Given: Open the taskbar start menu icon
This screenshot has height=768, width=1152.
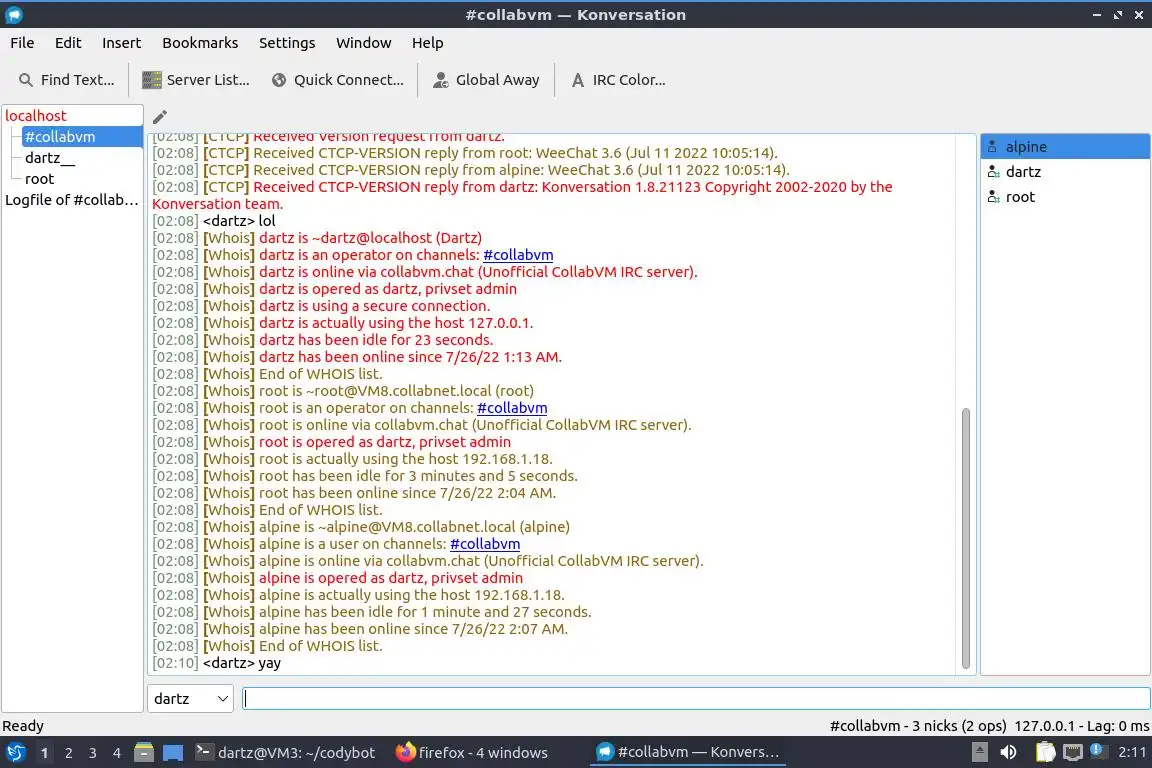Looking at the screenshot, I should [x=15, y=753].
